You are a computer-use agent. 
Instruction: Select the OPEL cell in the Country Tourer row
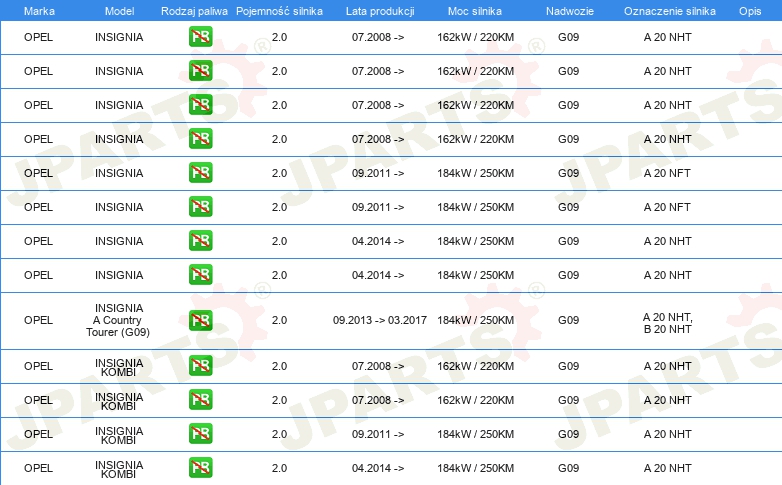point(38,320)
